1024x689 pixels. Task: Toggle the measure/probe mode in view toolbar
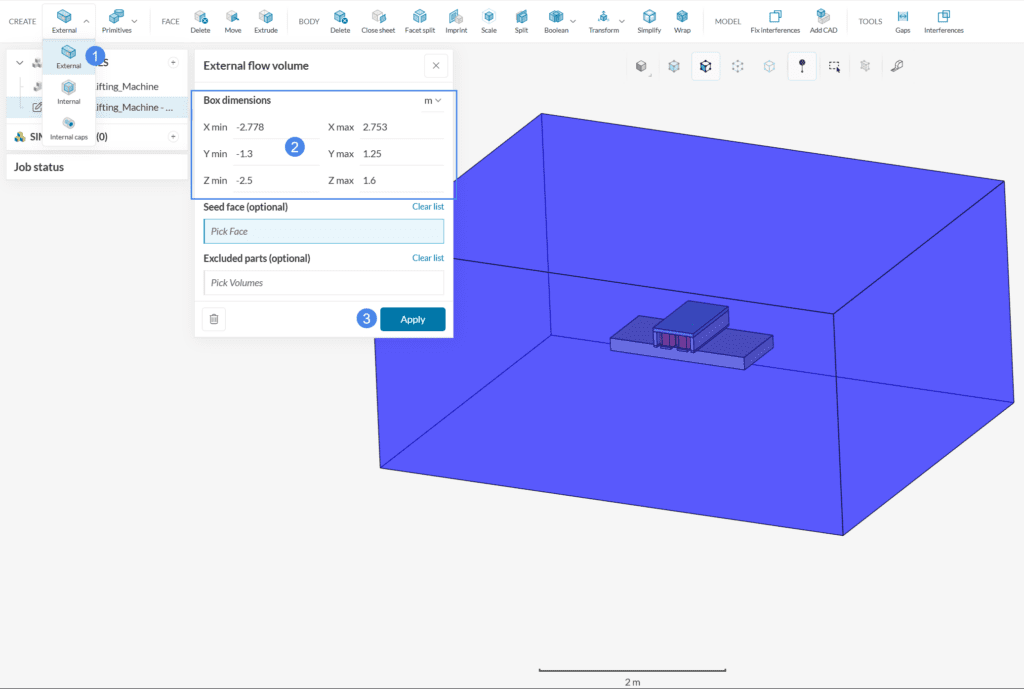(x=801, y=65)
